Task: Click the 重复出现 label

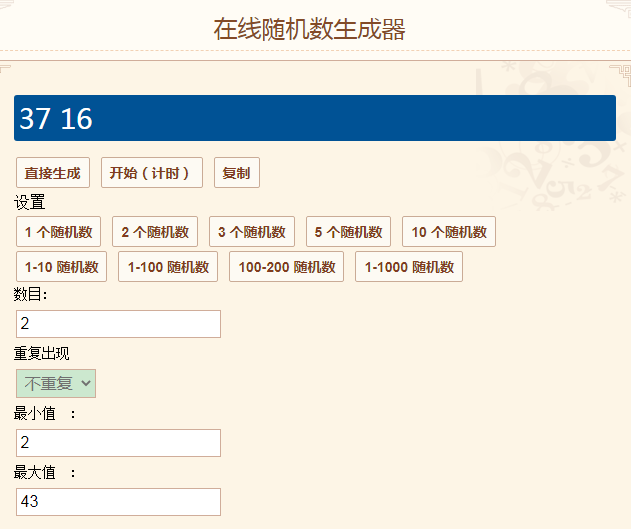Action: (42, 354)
